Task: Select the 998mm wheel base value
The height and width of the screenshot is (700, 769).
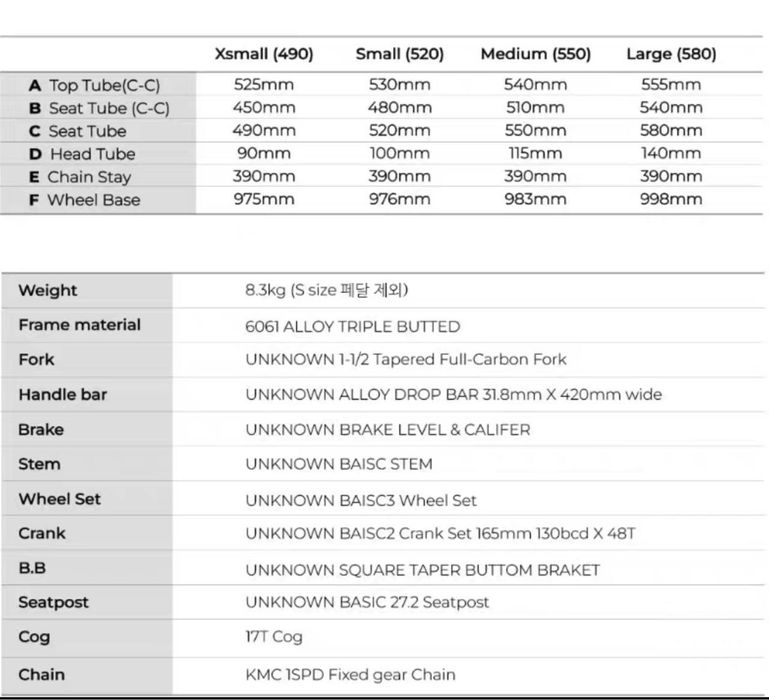Action: coord(671,199)
